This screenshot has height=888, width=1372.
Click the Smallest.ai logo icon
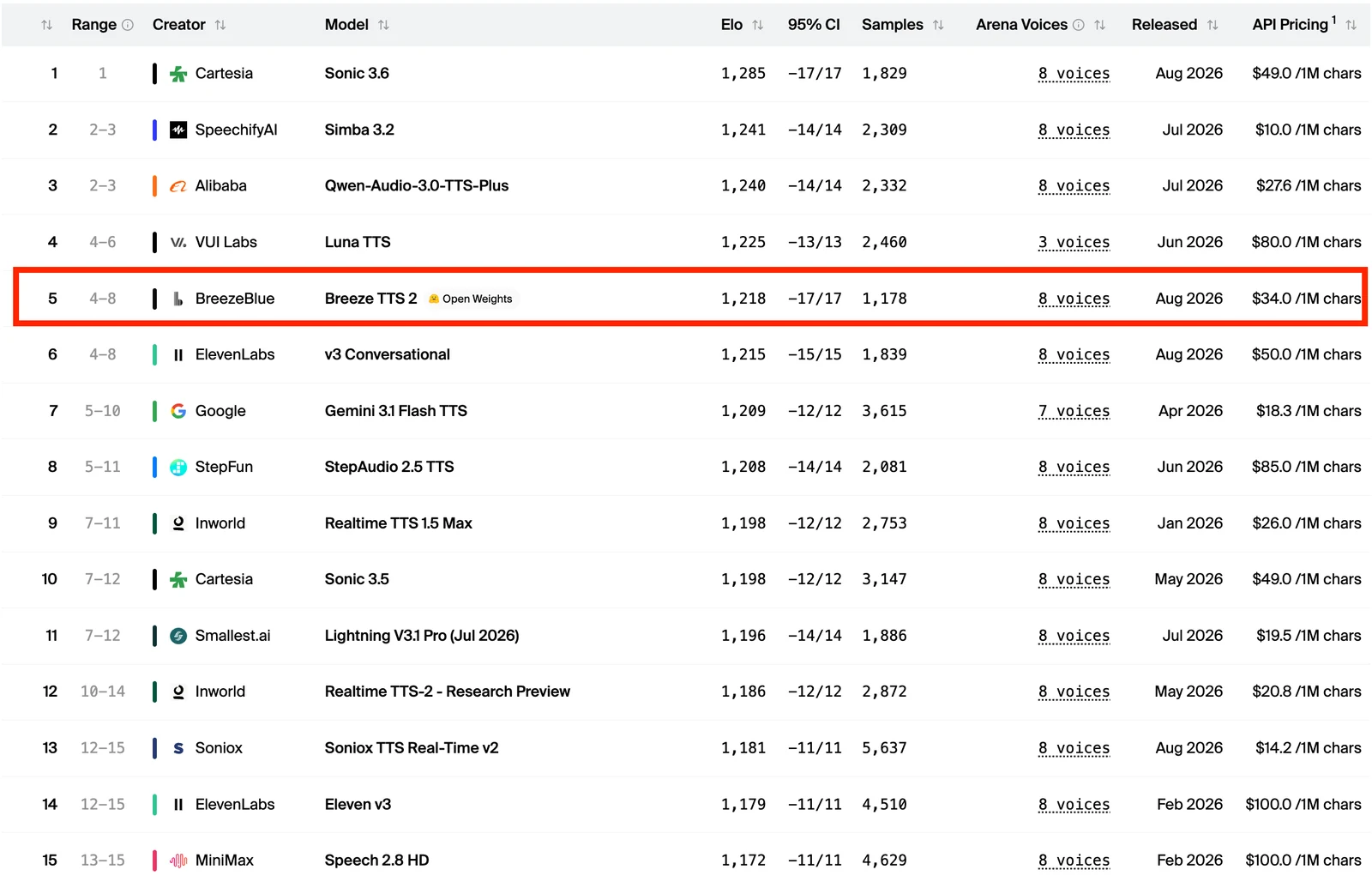pyautogui.click(x=178, y=636)
